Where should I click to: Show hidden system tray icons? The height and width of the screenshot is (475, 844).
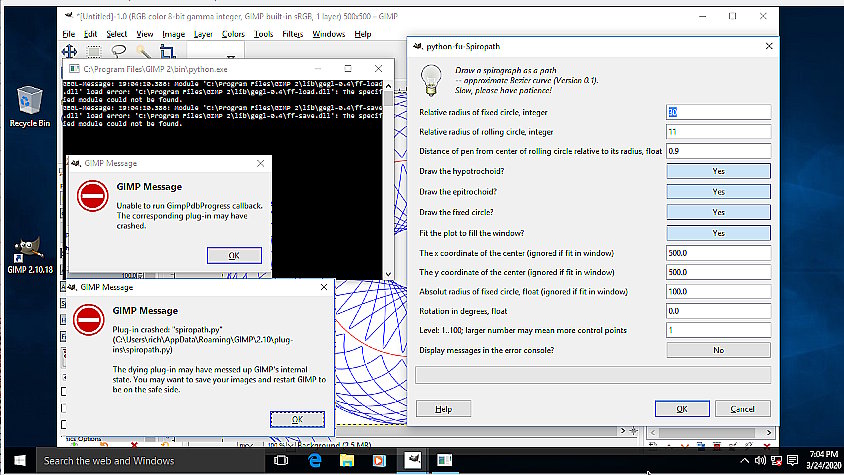(x=744, y=460)
